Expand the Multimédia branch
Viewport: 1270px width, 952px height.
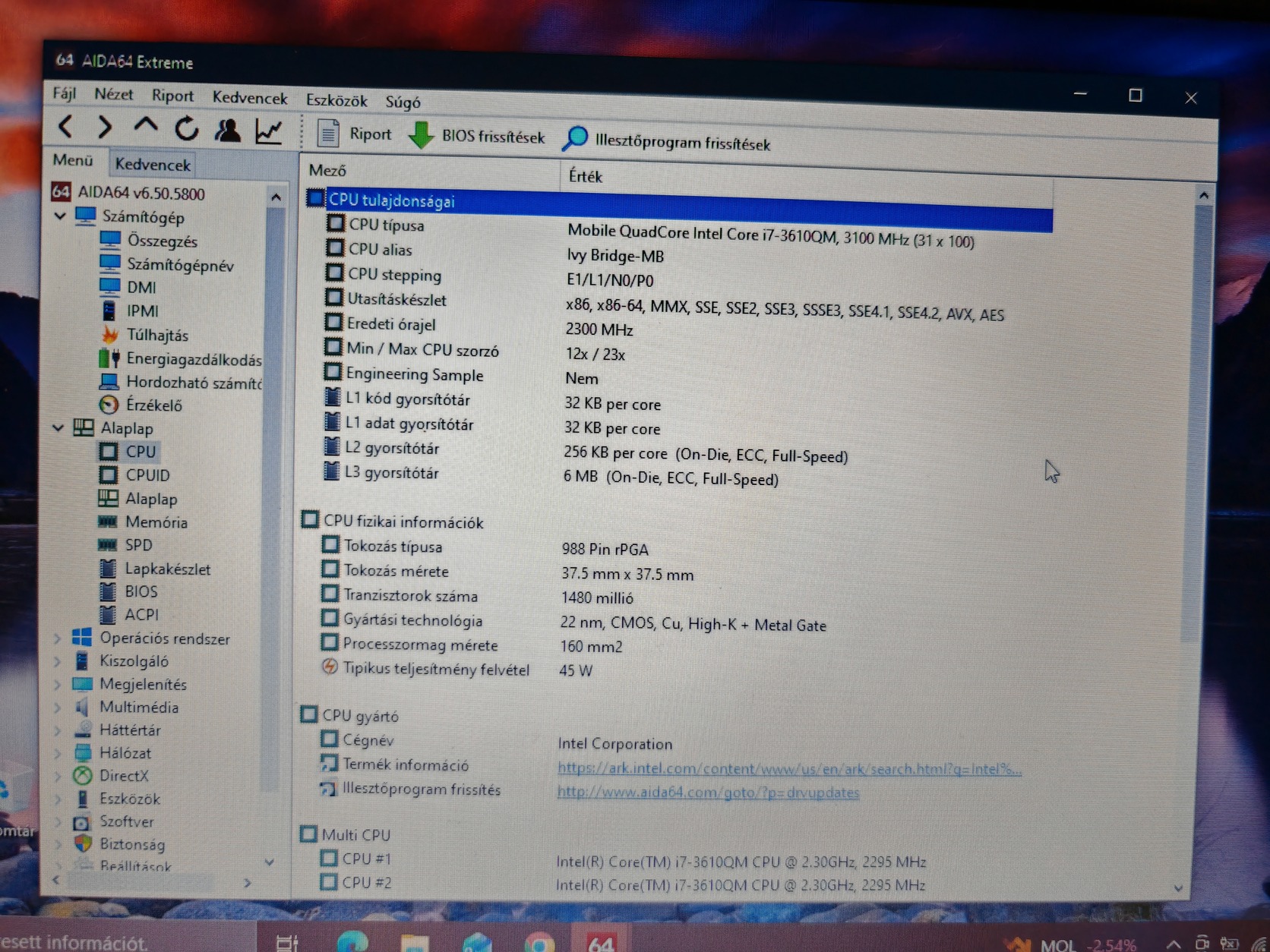click(x=57, y=708)
